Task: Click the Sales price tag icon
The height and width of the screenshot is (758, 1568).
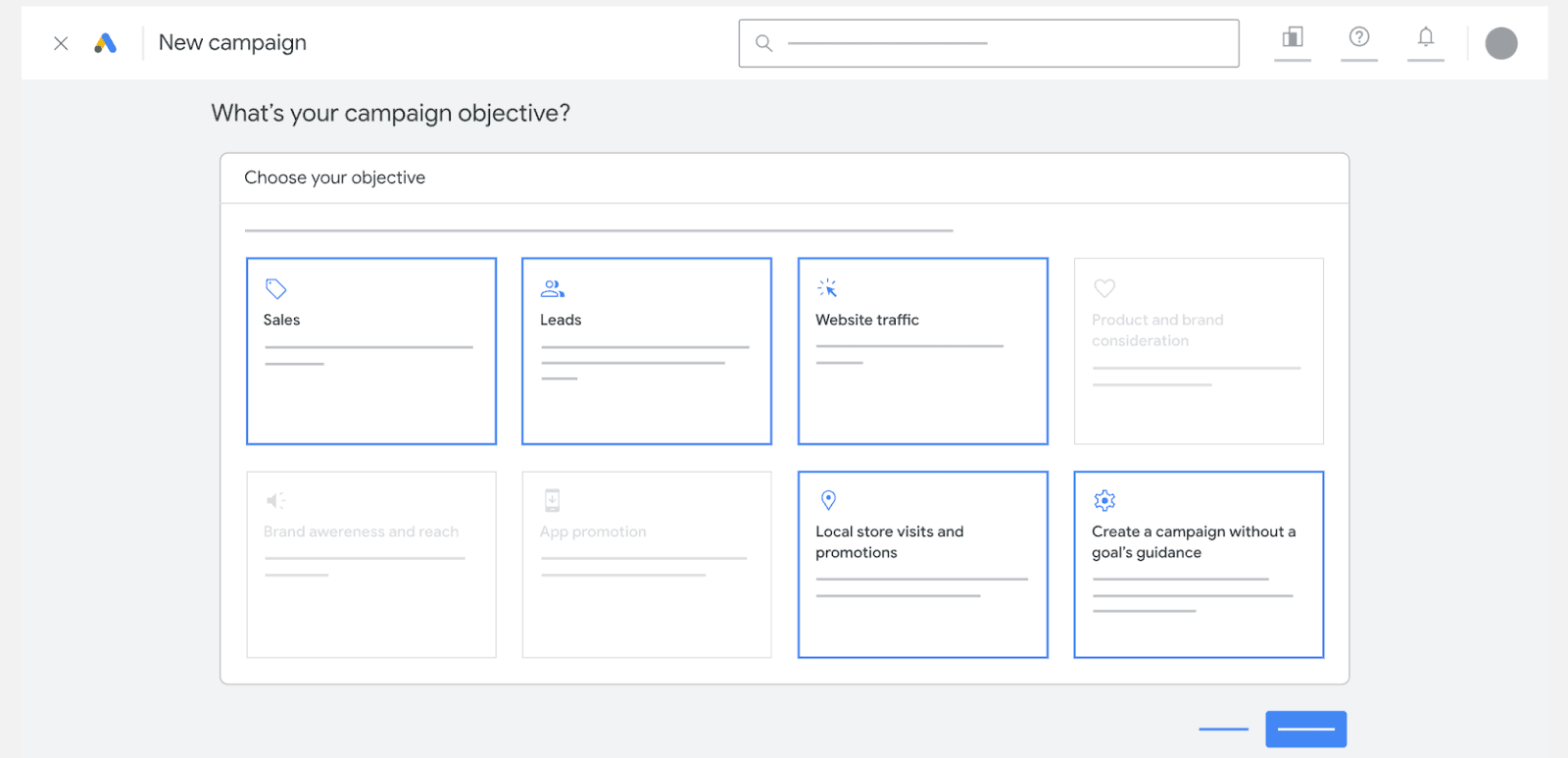Action: [x=276, y=288]
